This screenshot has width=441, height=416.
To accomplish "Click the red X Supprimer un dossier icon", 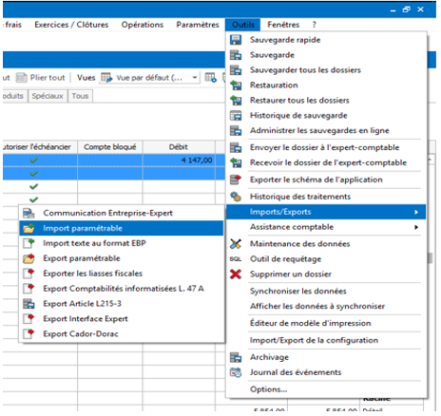I will point(236,274).
